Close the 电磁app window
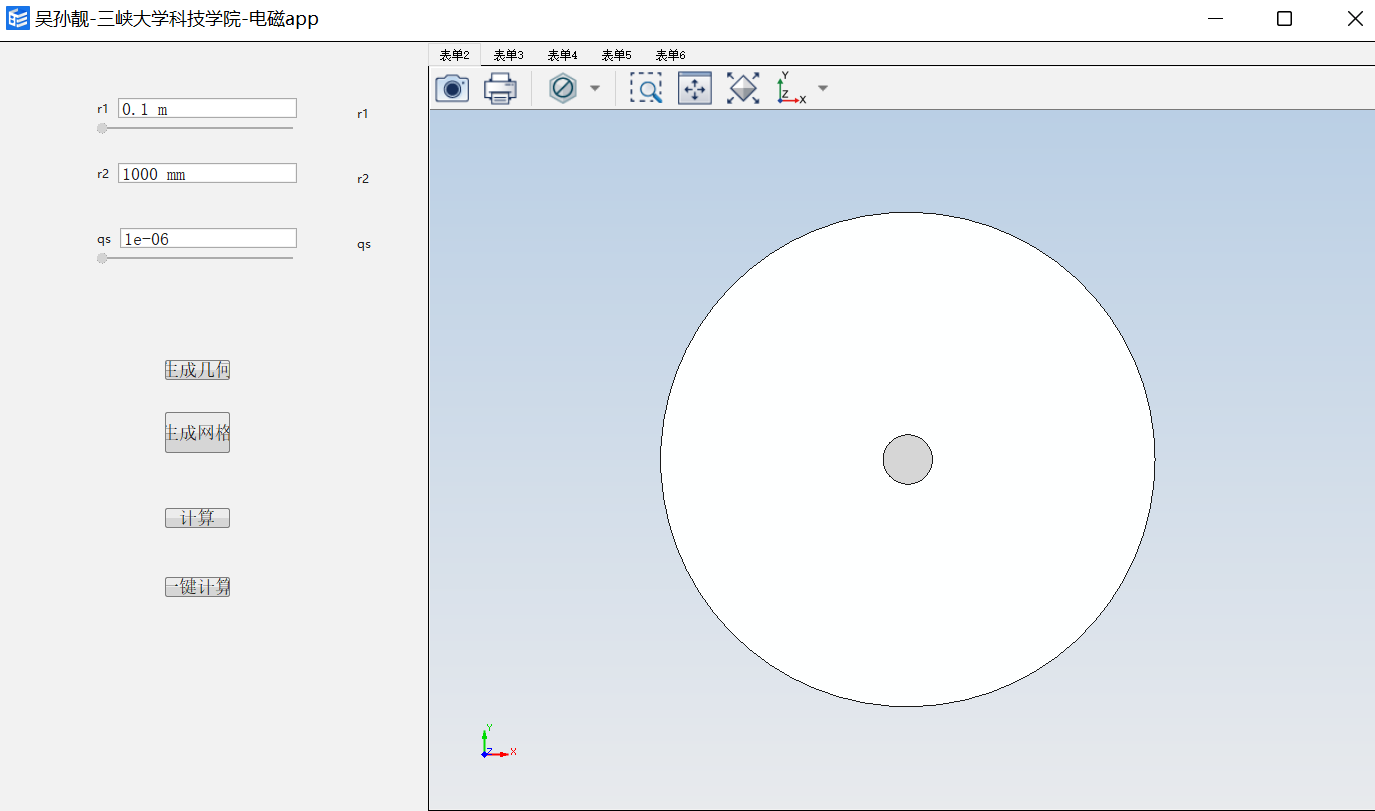This screenshot has width=1375, height=811. [1355, 18]
